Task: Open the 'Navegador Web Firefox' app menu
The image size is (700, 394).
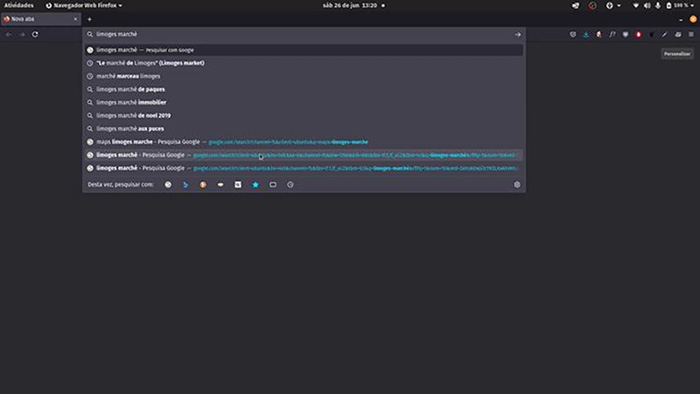Action: click(x=84, y=5)
